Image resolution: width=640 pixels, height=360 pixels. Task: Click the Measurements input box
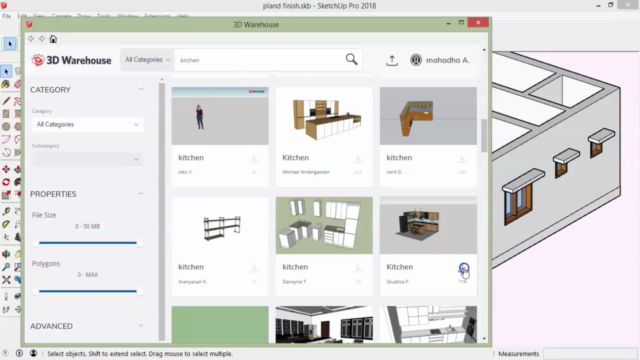tap(590, 353)
